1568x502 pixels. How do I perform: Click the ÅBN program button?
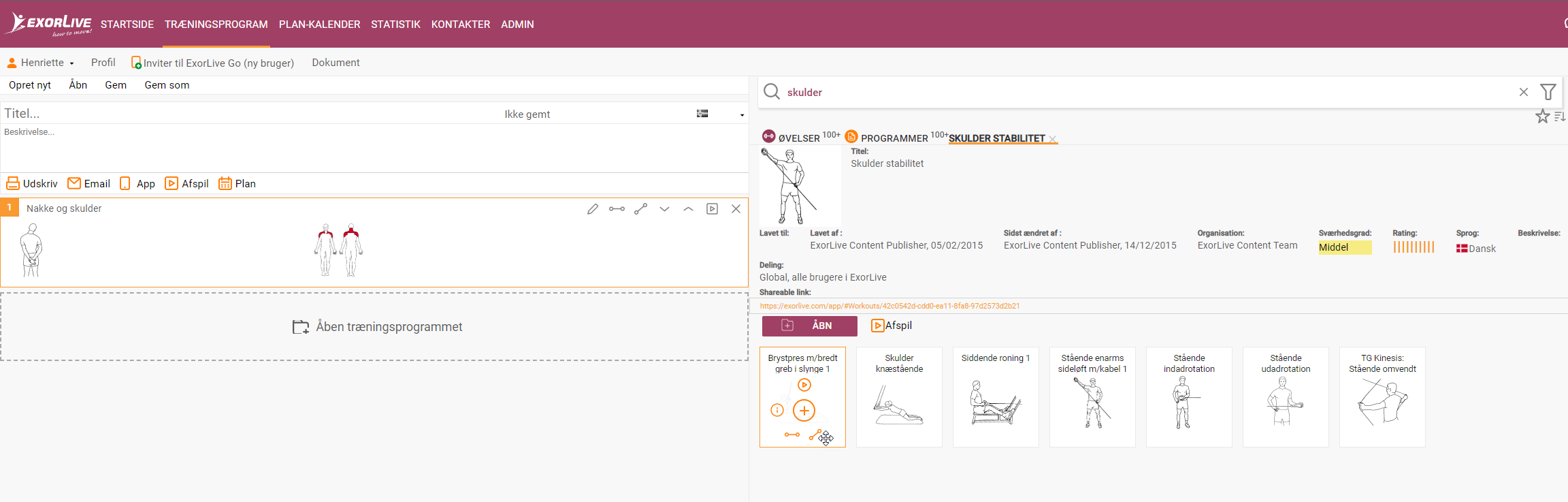point(809,326)
